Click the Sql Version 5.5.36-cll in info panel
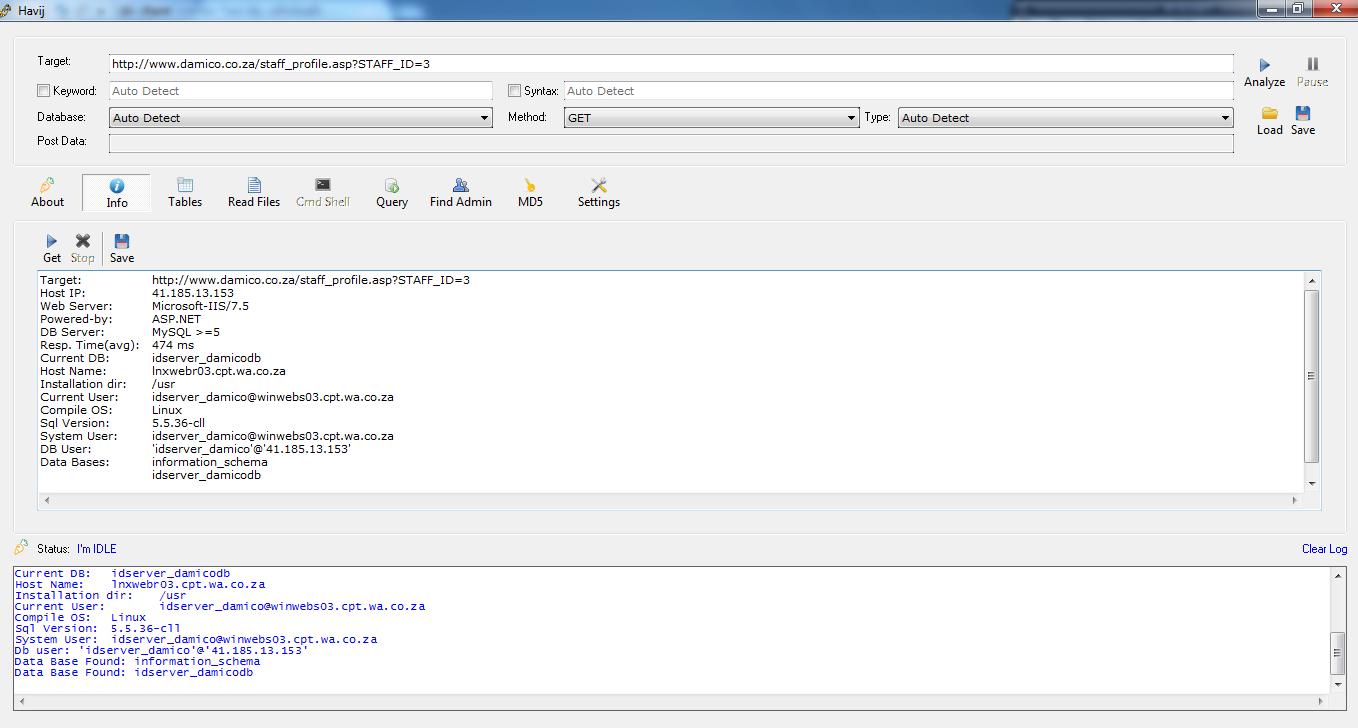Screen dimensions: 1358x728 click(x=178, y=423)
